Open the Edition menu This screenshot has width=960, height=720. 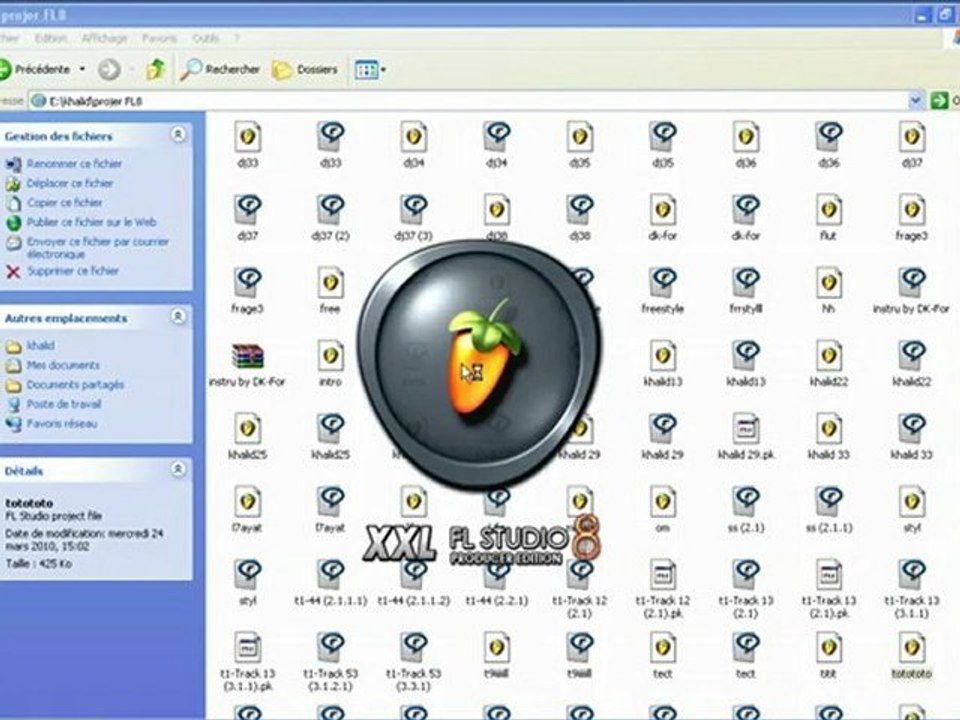point(50,38)
